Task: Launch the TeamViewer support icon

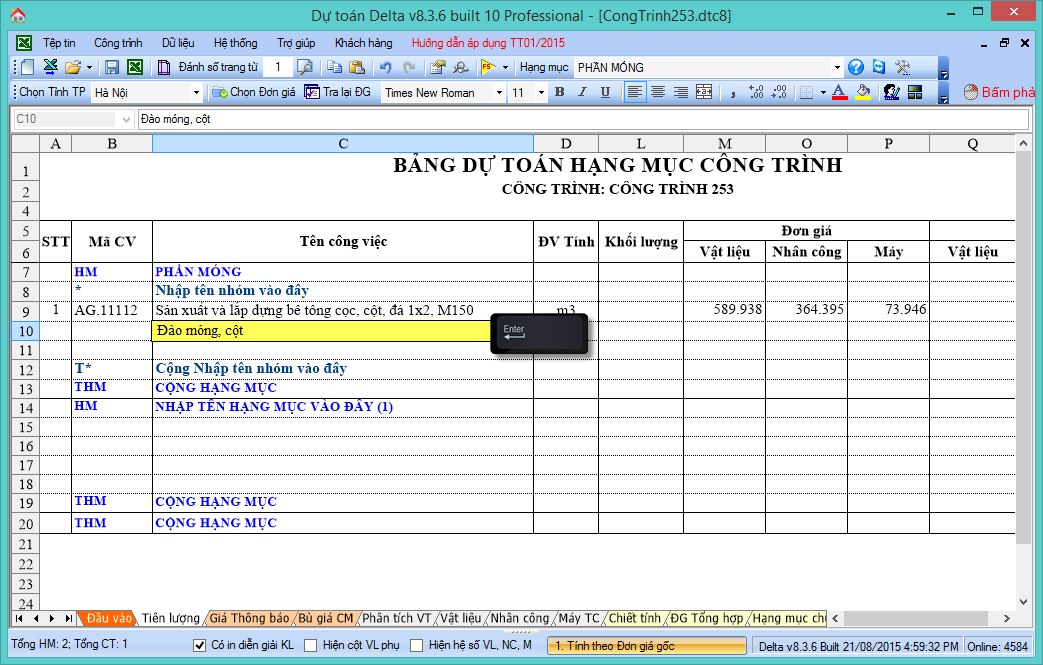Action: (x=879, y=67)
